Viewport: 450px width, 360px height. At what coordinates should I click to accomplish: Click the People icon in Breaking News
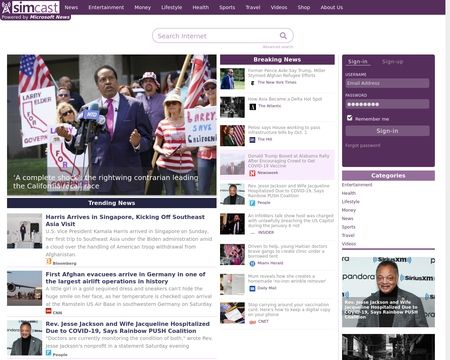pos(252,203)
